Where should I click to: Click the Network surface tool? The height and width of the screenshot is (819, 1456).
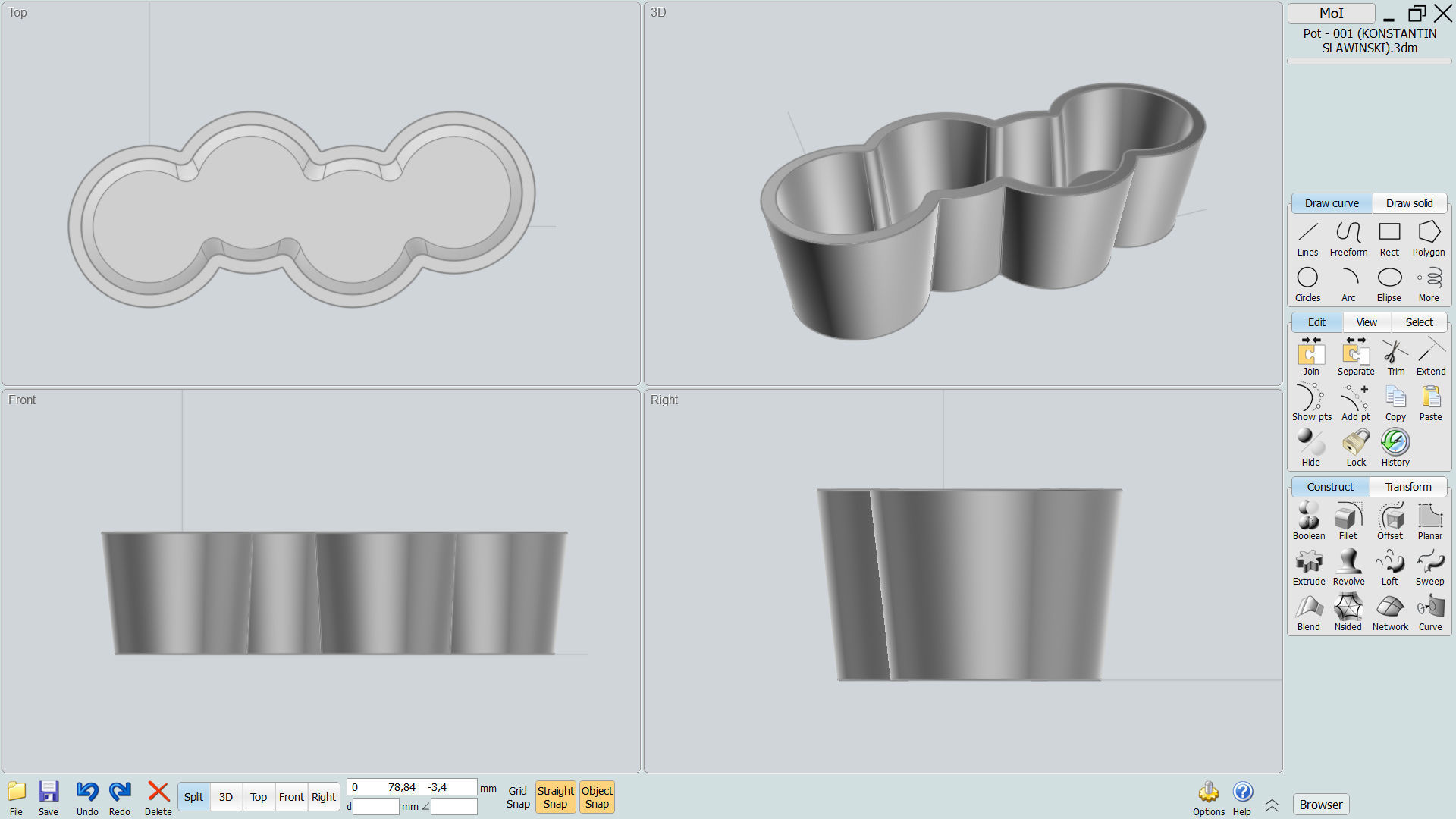pos(1390,613)
